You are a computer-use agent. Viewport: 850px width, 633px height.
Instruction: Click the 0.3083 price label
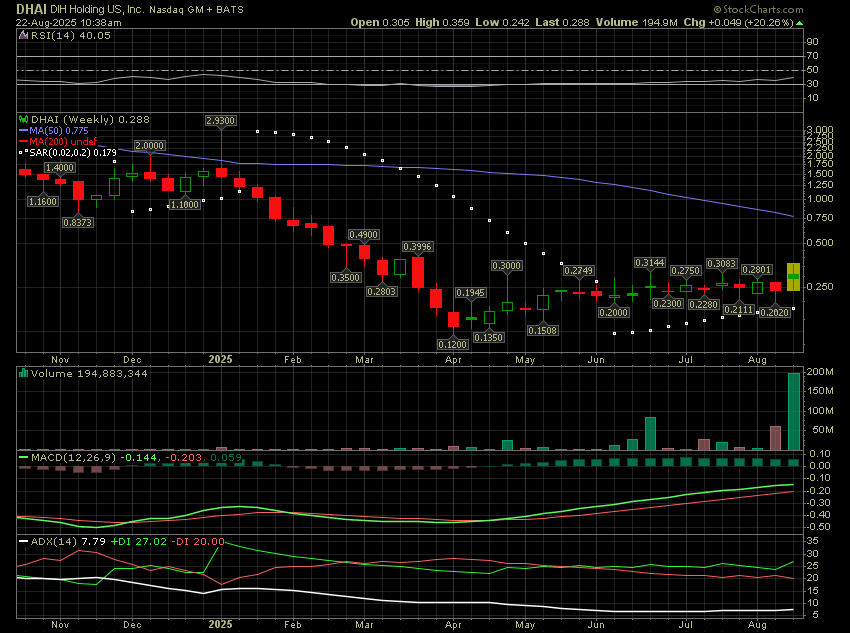(722, 263)
